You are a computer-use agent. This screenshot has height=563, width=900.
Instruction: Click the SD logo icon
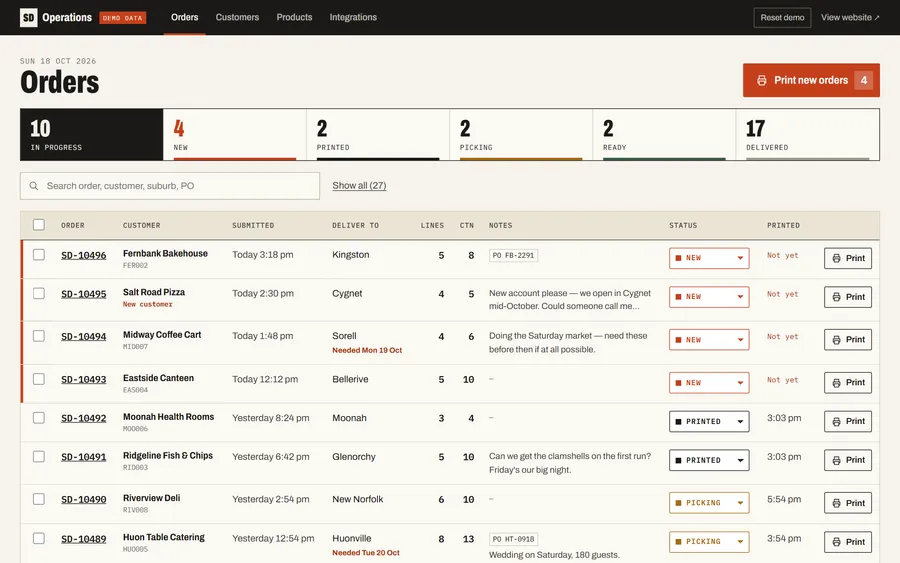pyautogui.click(x=29, y=17)
